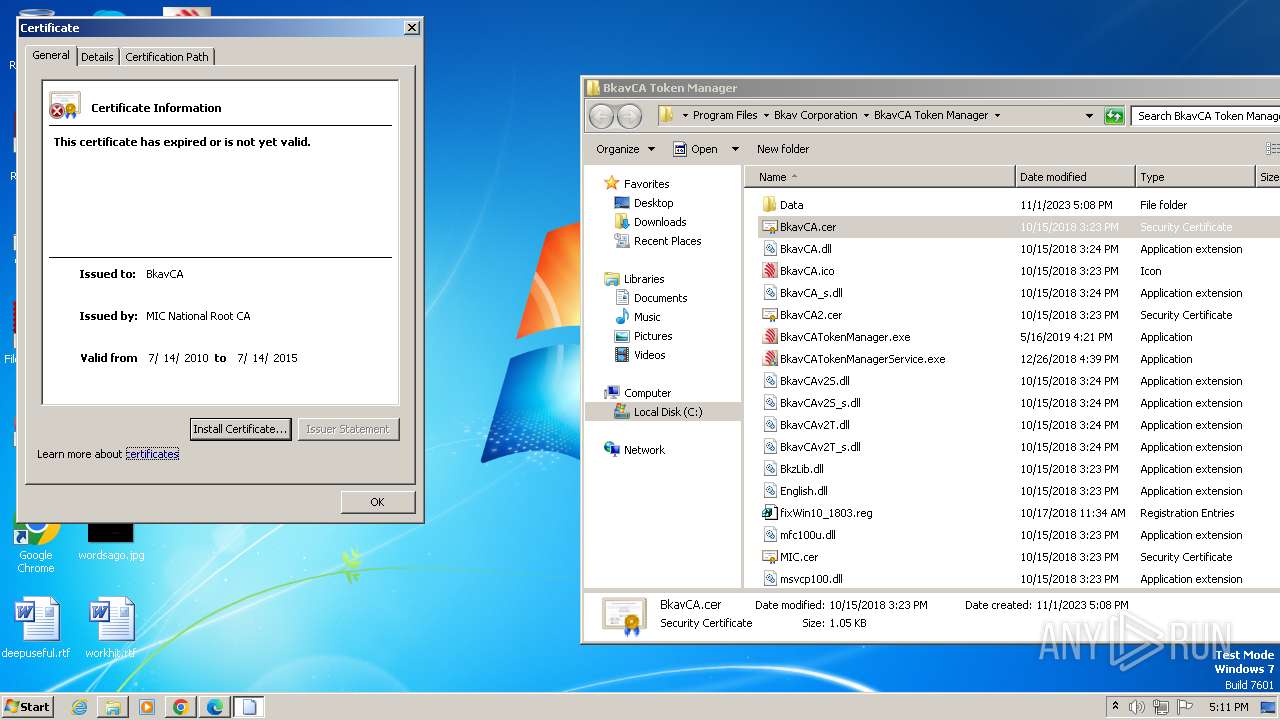Open the Windows Start menu
The width and height of the screenshot is (1280, 720).
coord(28,707)
